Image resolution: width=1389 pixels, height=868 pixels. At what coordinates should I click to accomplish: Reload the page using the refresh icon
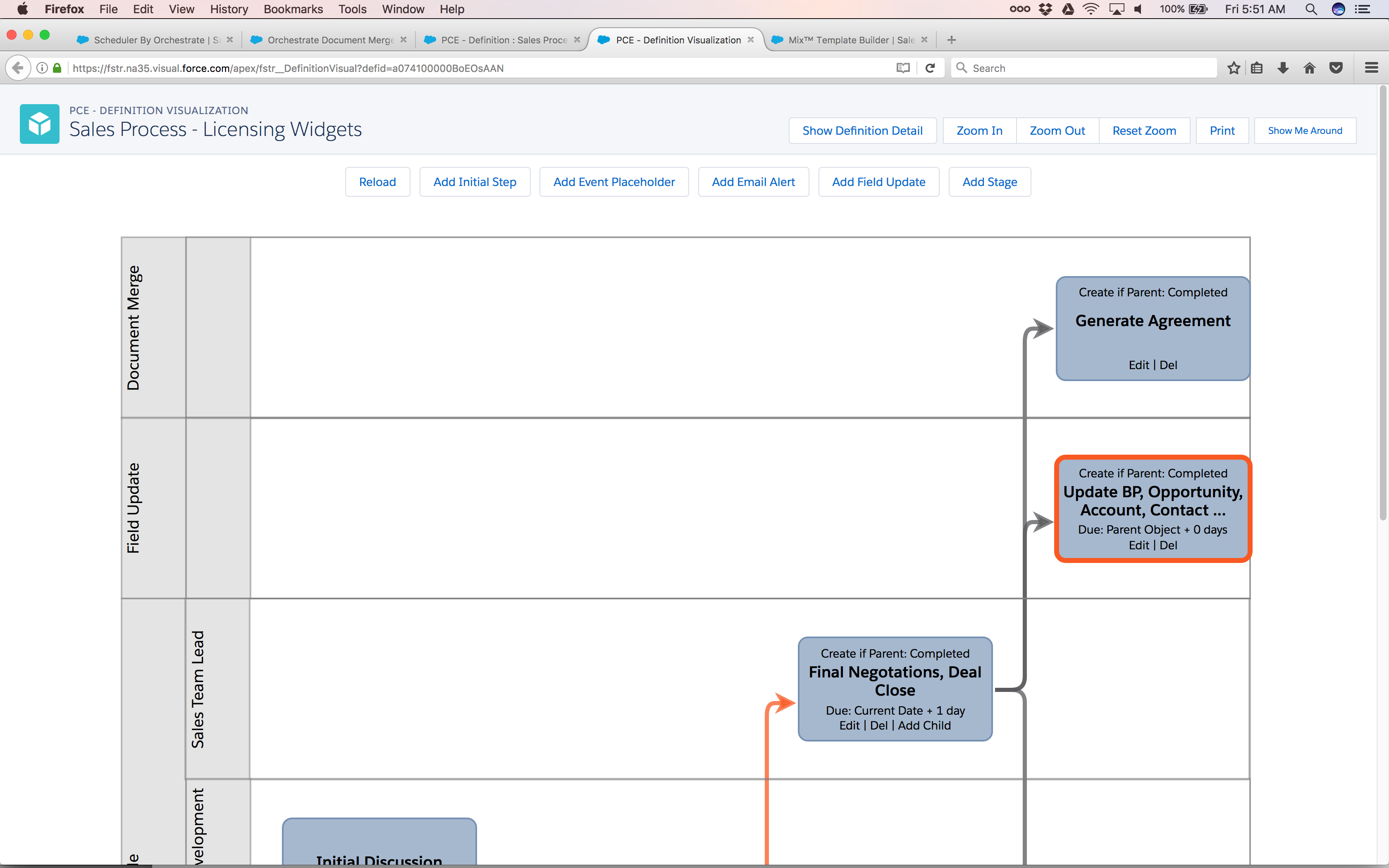coord(931,68)
